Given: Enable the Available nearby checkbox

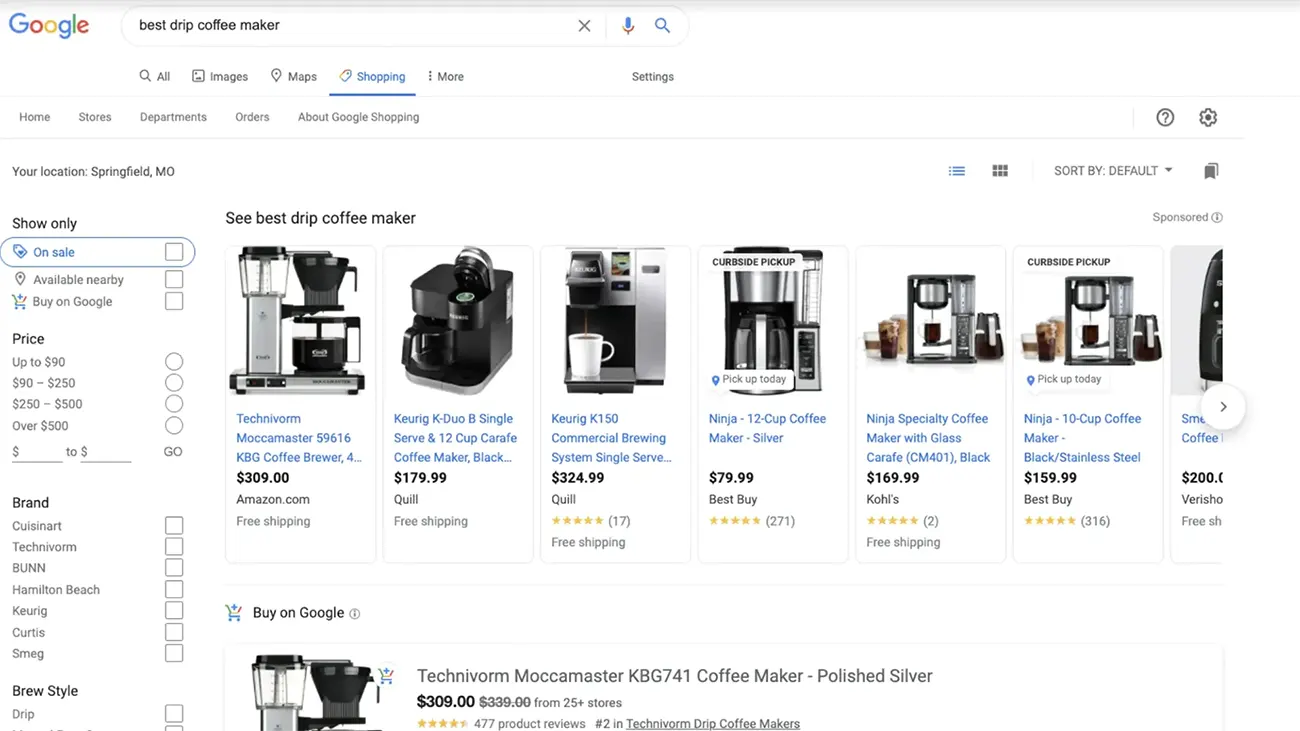Looking at the screenshot, I should click(x=174, y=280).
